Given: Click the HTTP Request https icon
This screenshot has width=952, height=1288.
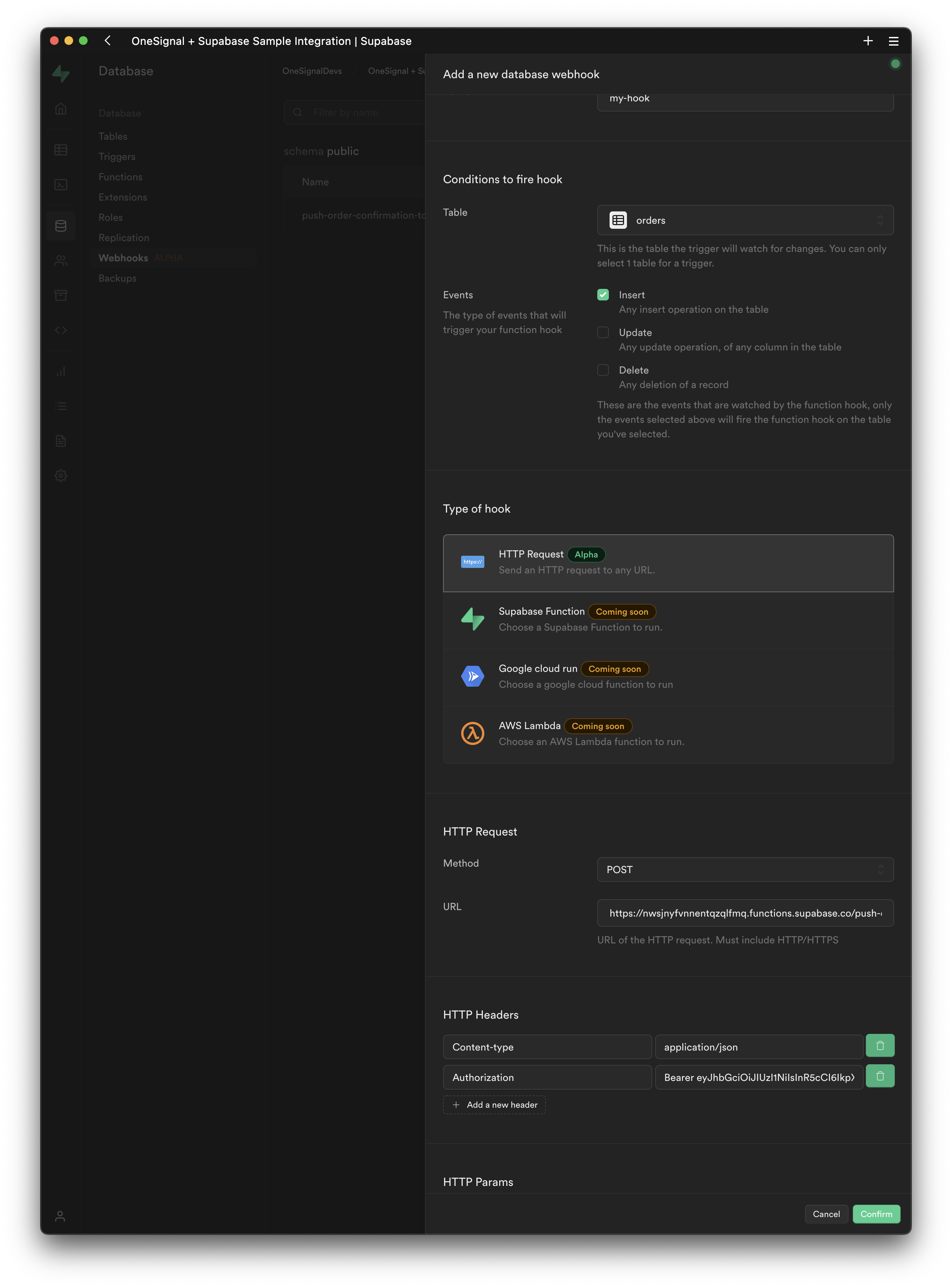Looking at the screenshot, I should pyautogui.click(x=472, y=562).
